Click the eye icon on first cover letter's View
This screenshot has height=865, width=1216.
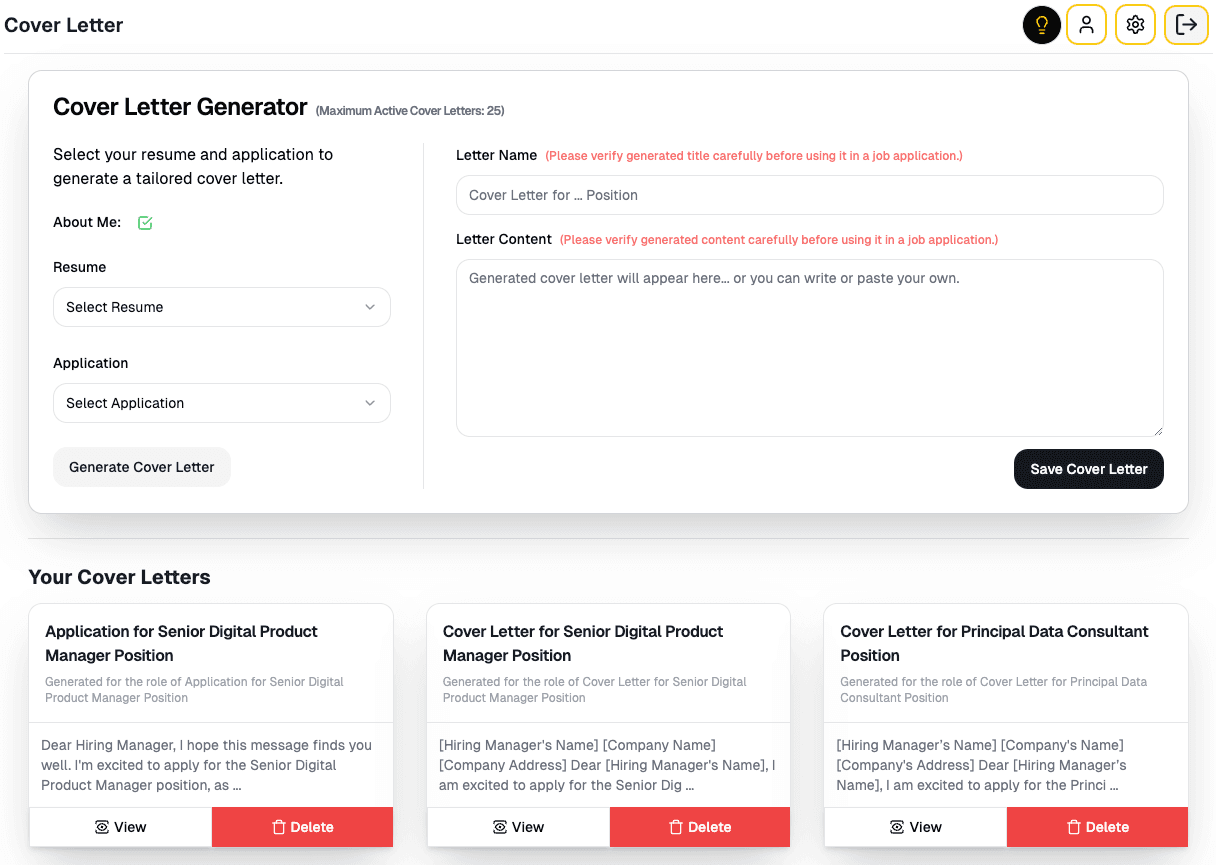point(102,827)
